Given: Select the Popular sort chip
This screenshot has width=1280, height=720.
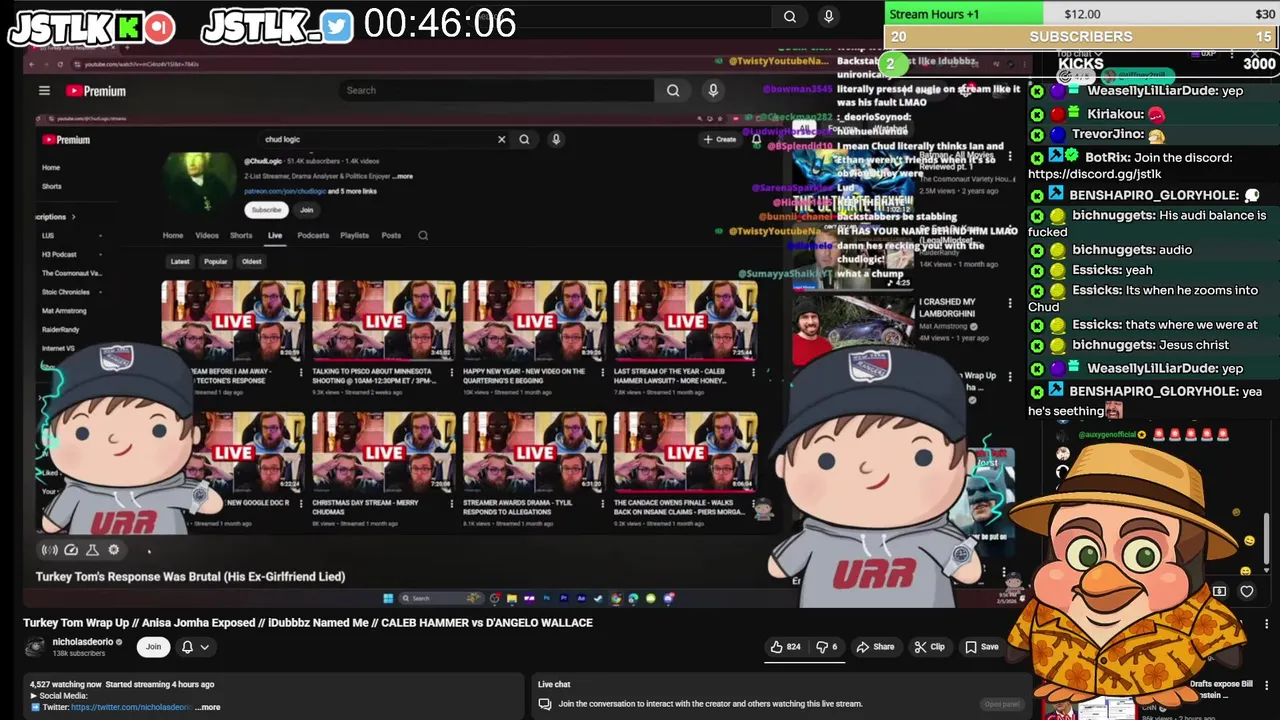Looking at the screenshot, I should [216, 262].
